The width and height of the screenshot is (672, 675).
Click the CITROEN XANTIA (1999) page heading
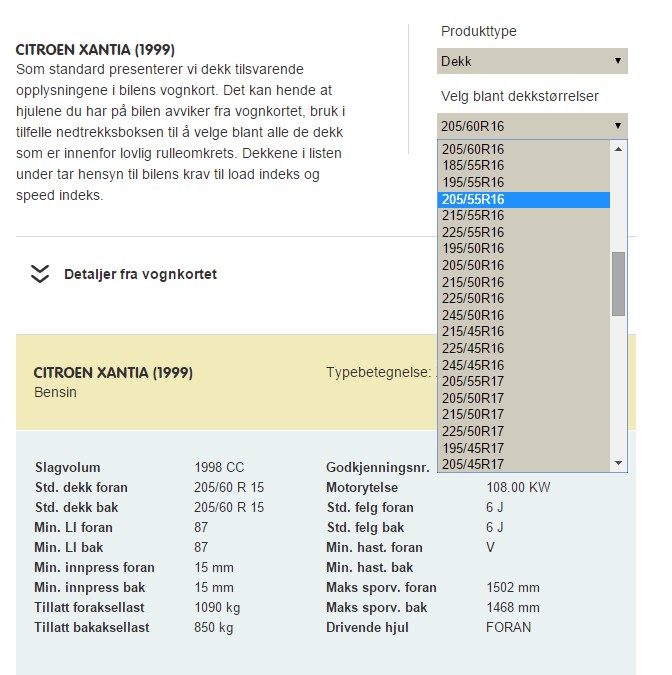coord(95,50)
